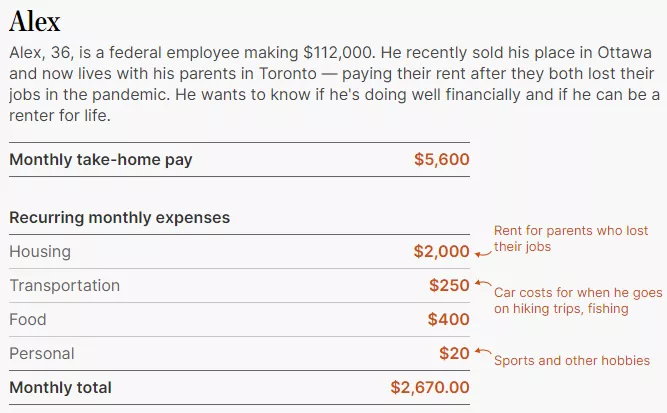Click the $5,600 take-home amount
667x413 pixels.
442,160
